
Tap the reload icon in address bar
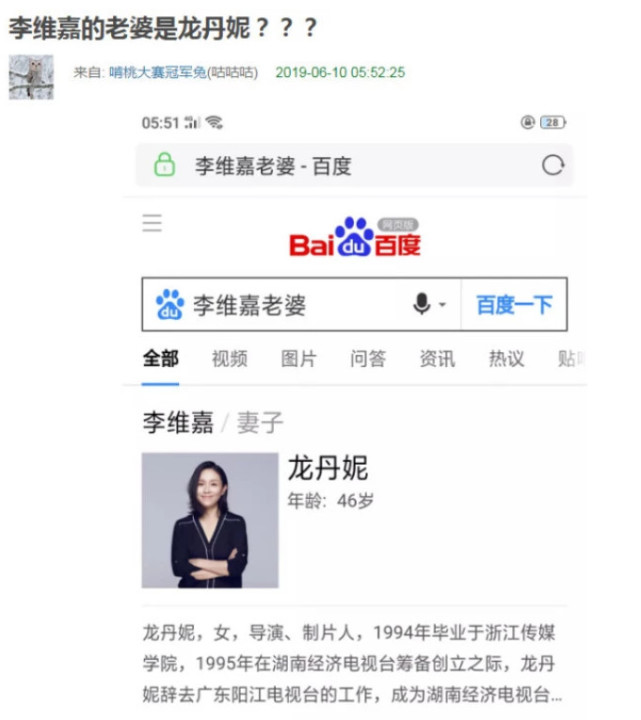(552, 165)
